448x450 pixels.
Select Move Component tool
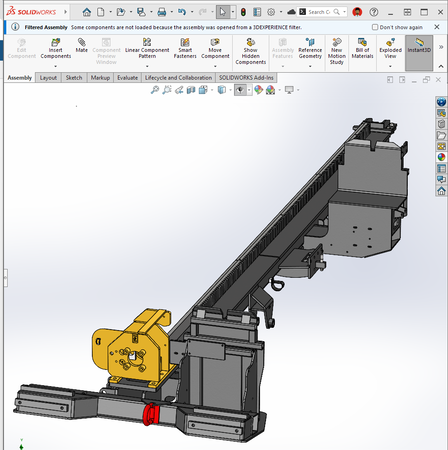click(x=215, y=48)
